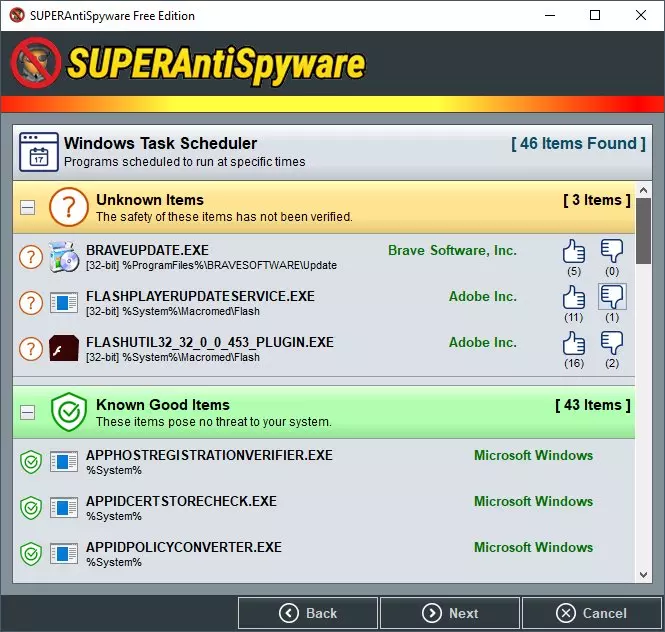Give thumbs down to FLASHPLAYERUPDATESERVICE.EXE
665x632 pixels.
coord(612,297)
